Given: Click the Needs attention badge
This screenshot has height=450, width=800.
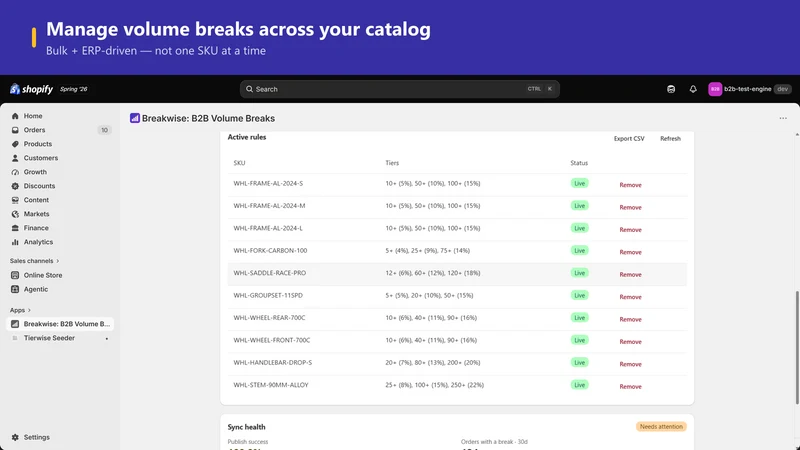Looking at the screenshot, I should tap(661, 427).
